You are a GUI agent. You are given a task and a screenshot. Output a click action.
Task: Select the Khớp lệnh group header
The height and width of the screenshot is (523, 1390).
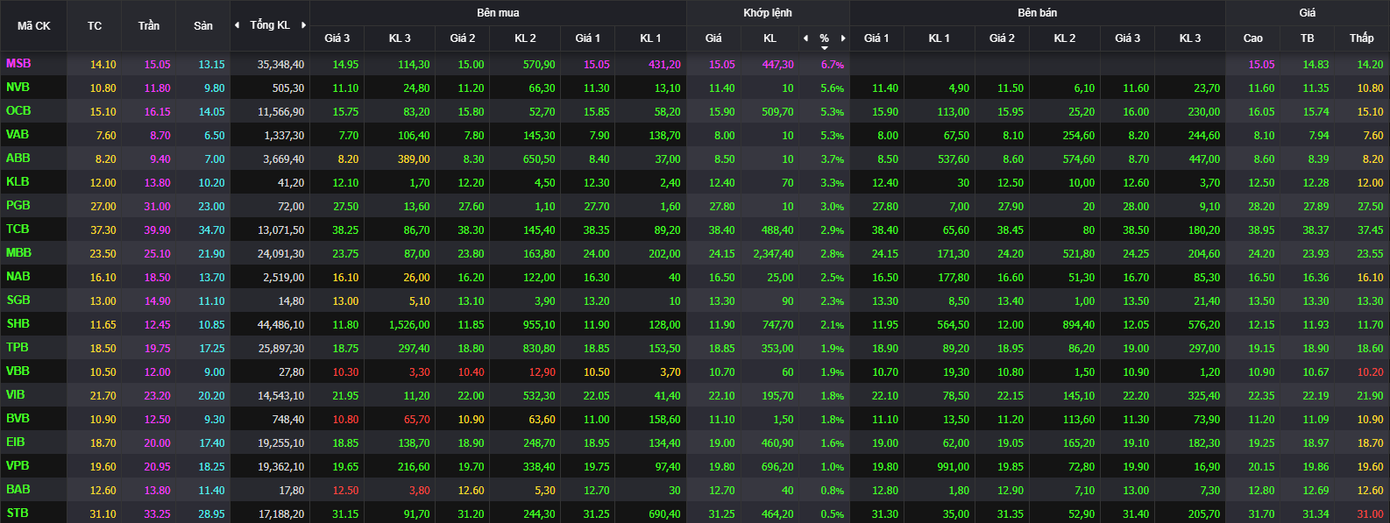tap(767, 12)
